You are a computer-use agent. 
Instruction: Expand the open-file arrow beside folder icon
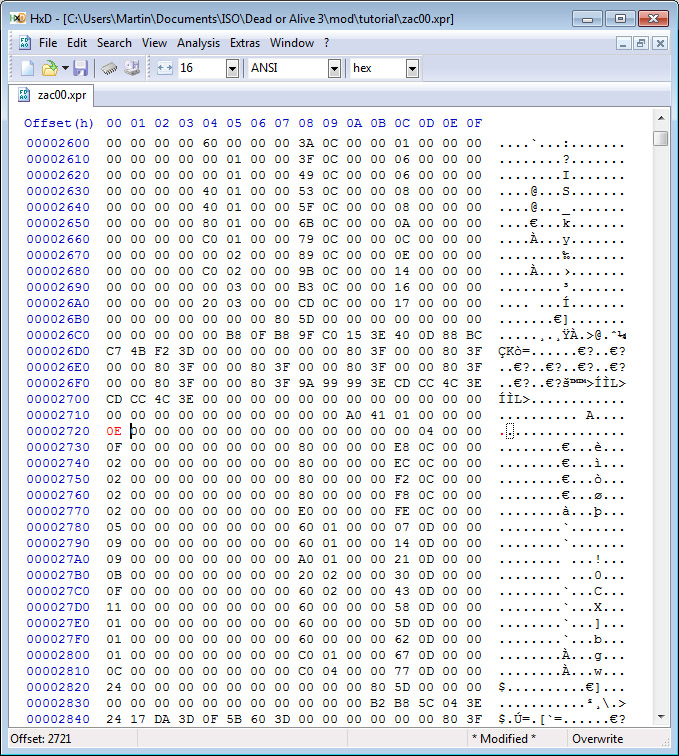coord(65,68)
